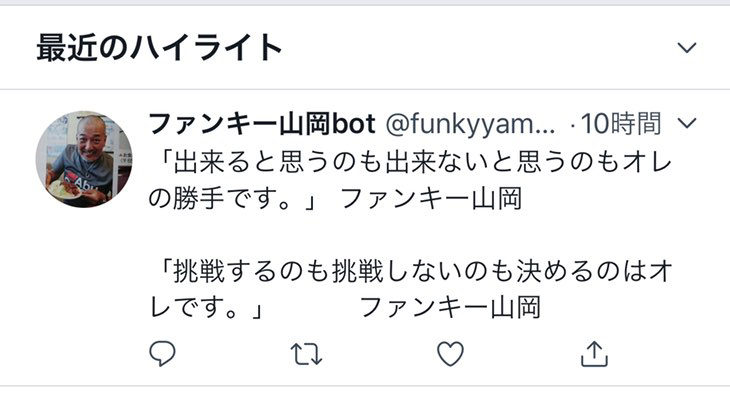Image resolution: width=730 pixels, height=400 pixels.
Task: Open the ファンキー山岡bot profile picture
Action: tap(84, 159)
